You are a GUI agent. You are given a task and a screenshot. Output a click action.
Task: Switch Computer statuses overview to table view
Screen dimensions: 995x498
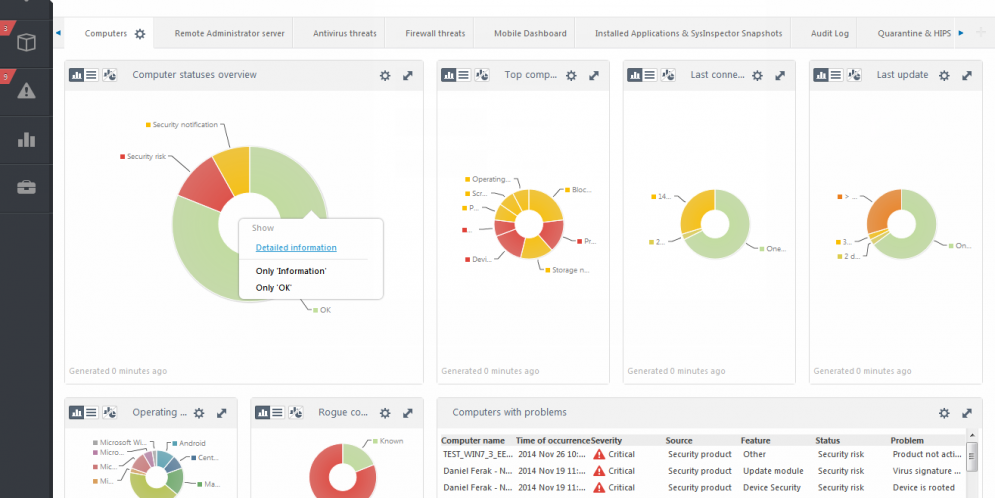pyautogui.click(x=91, y=75)
